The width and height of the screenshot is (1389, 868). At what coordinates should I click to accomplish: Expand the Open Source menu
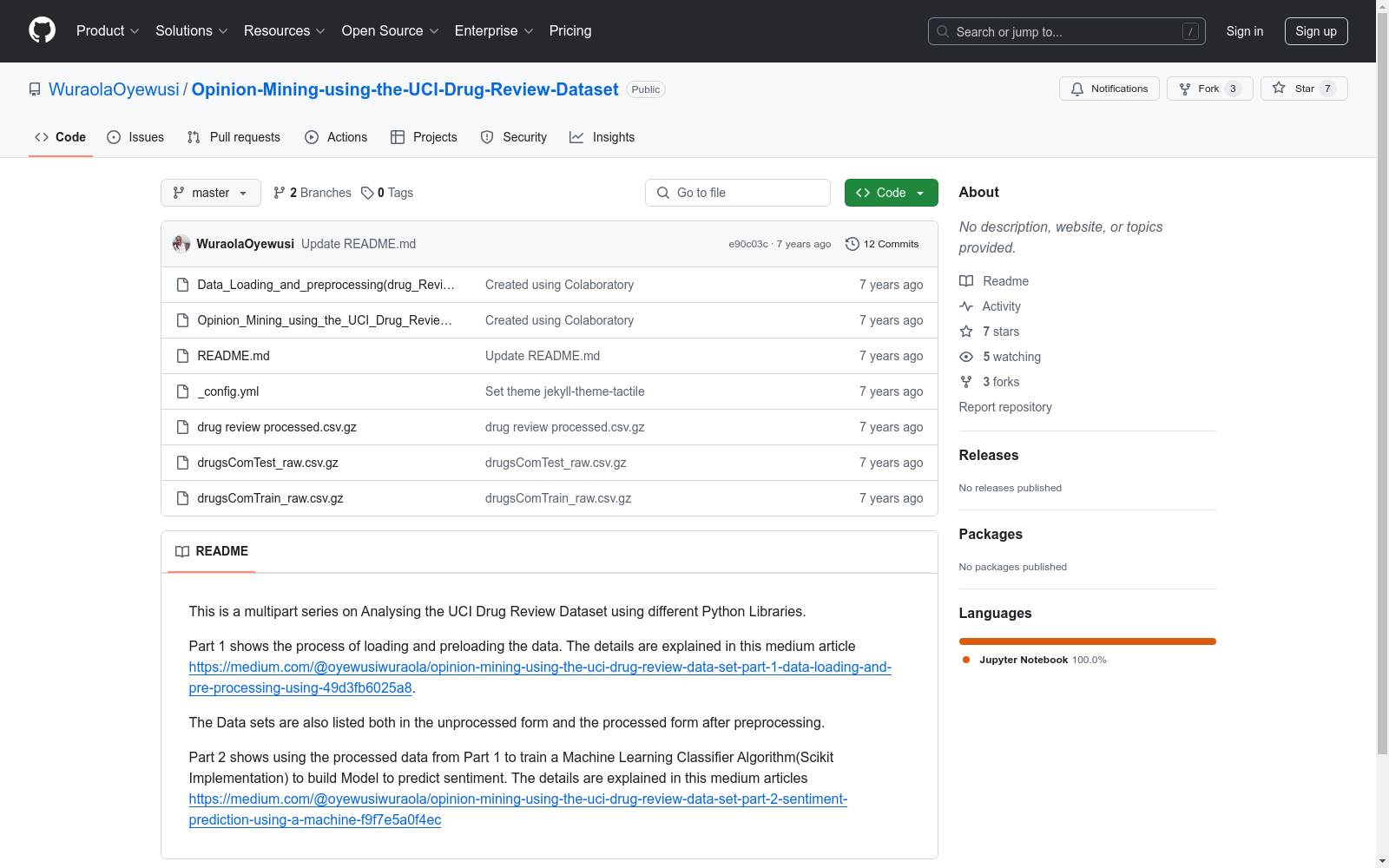pyautogui.click(x=390, y=31)
